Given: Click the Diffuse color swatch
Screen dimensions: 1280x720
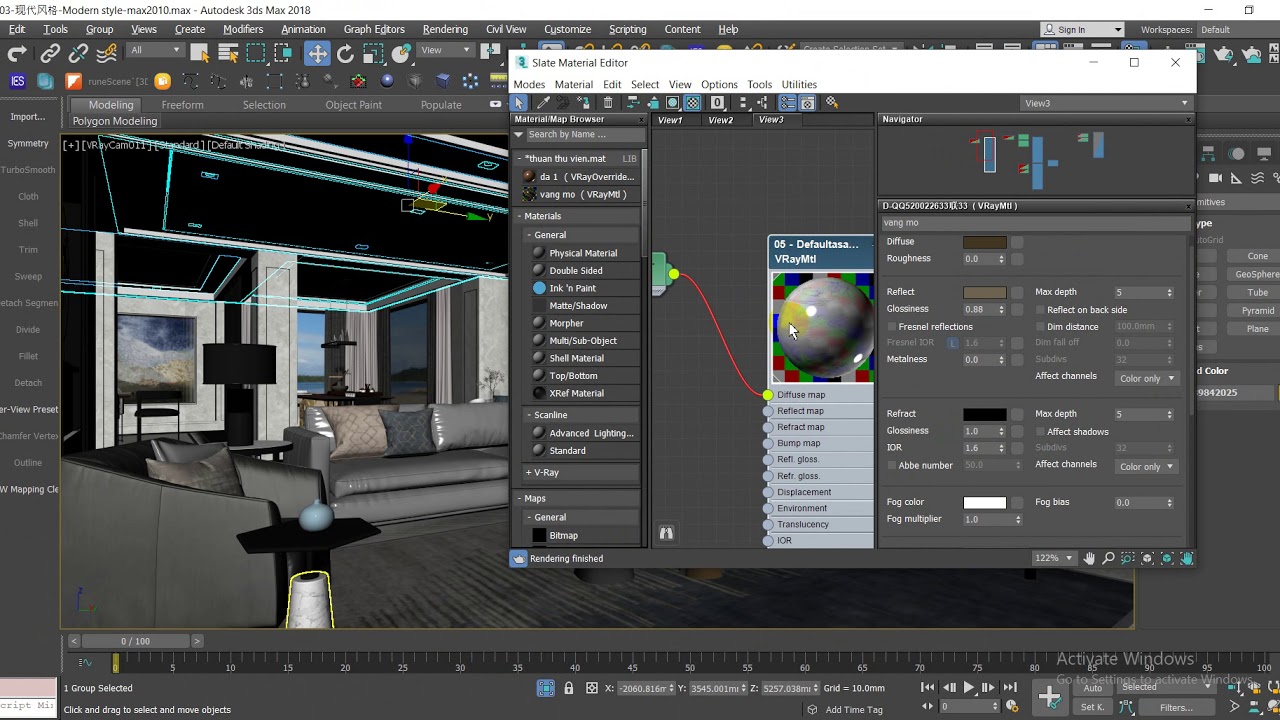Looking at the screenshot, I should point(984,242).
